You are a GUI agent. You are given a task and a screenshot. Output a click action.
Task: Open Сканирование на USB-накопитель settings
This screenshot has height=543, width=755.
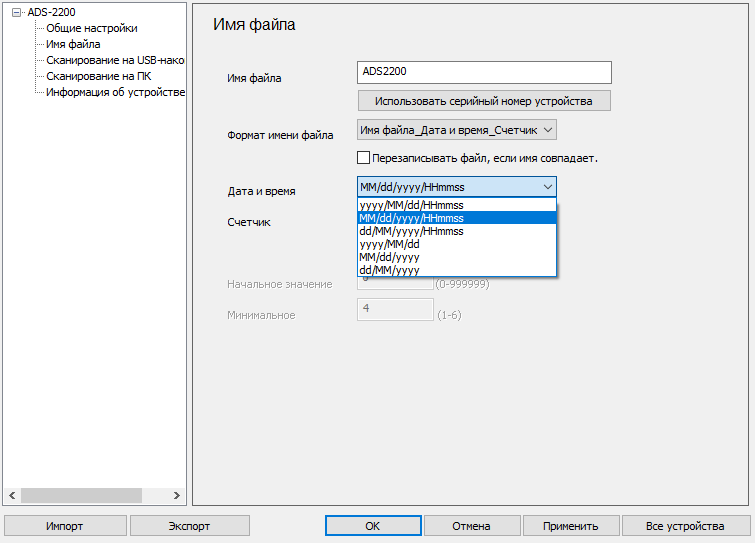115,60
